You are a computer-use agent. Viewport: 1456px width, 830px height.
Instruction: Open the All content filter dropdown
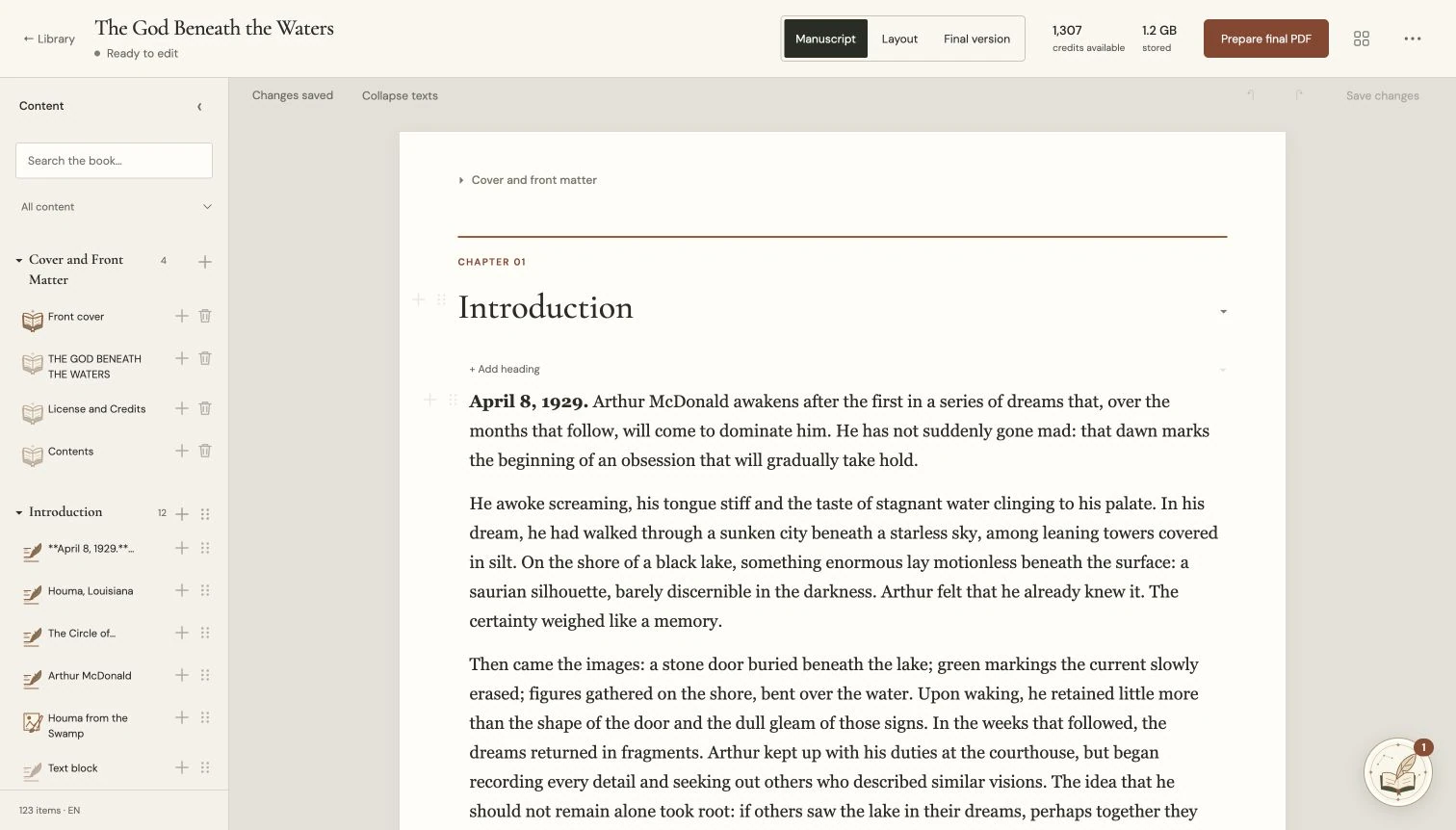(x=115, y=207)
